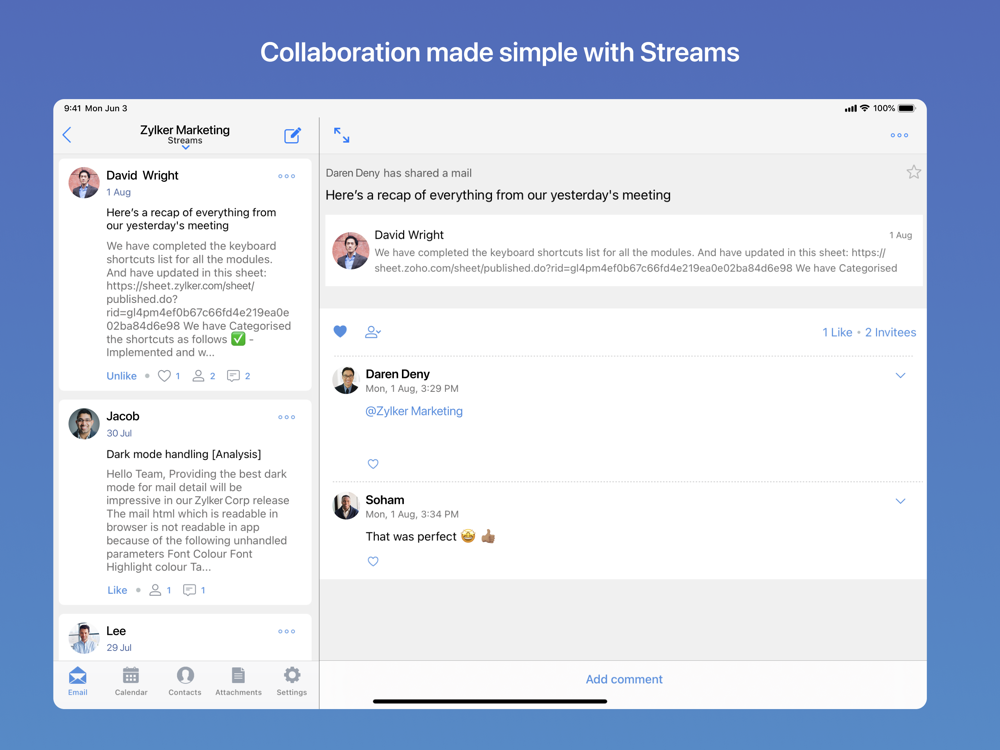Open more options in detail pane header
The image size is (1000, 750).
[899, 135]
